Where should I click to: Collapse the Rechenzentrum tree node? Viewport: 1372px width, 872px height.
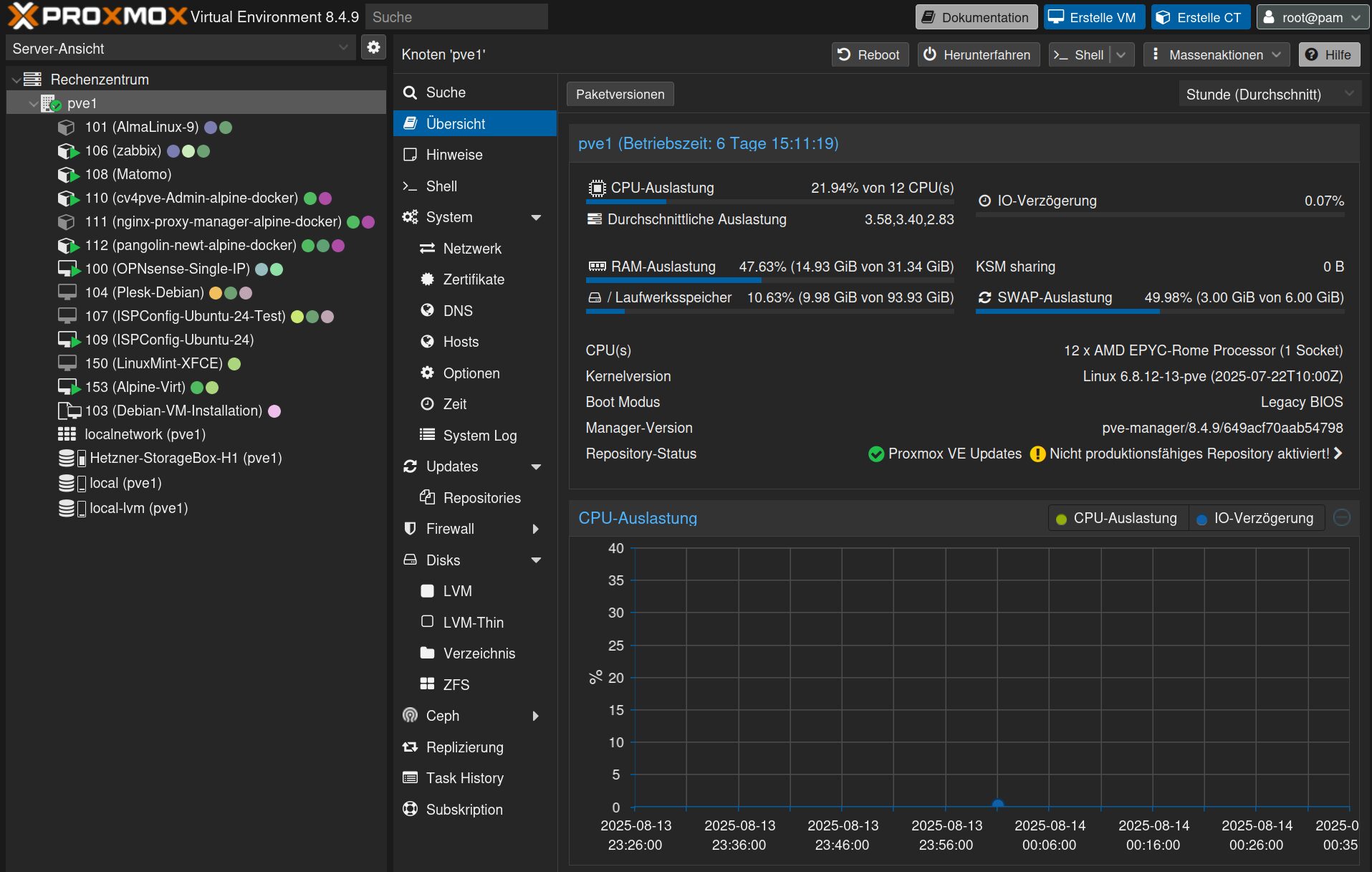point(16,80)
